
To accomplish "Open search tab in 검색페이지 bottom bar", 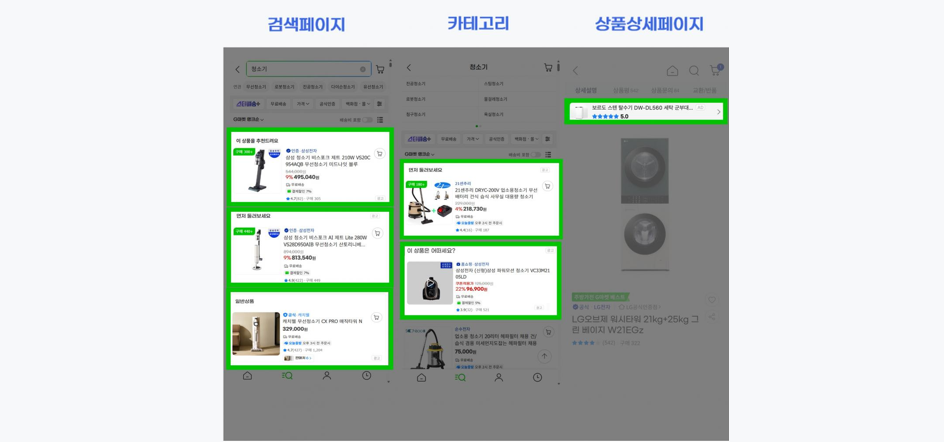I will click(287, 376).
